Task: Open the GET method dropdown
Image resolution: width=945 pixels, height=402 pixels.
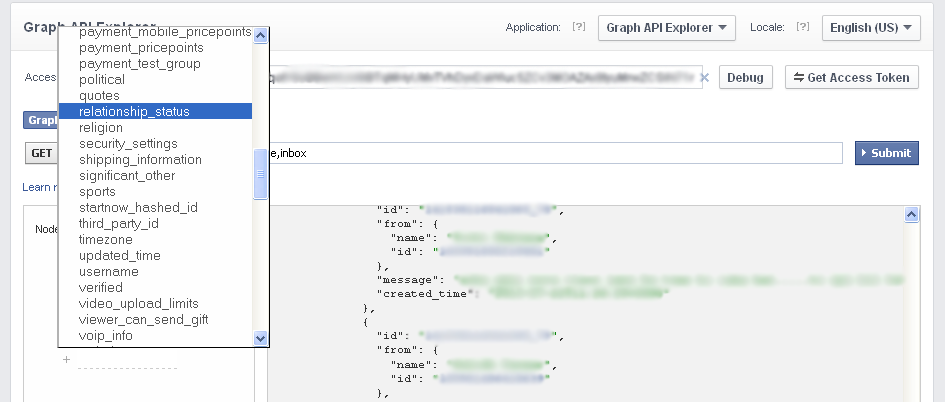Action: tap(41, 153)
